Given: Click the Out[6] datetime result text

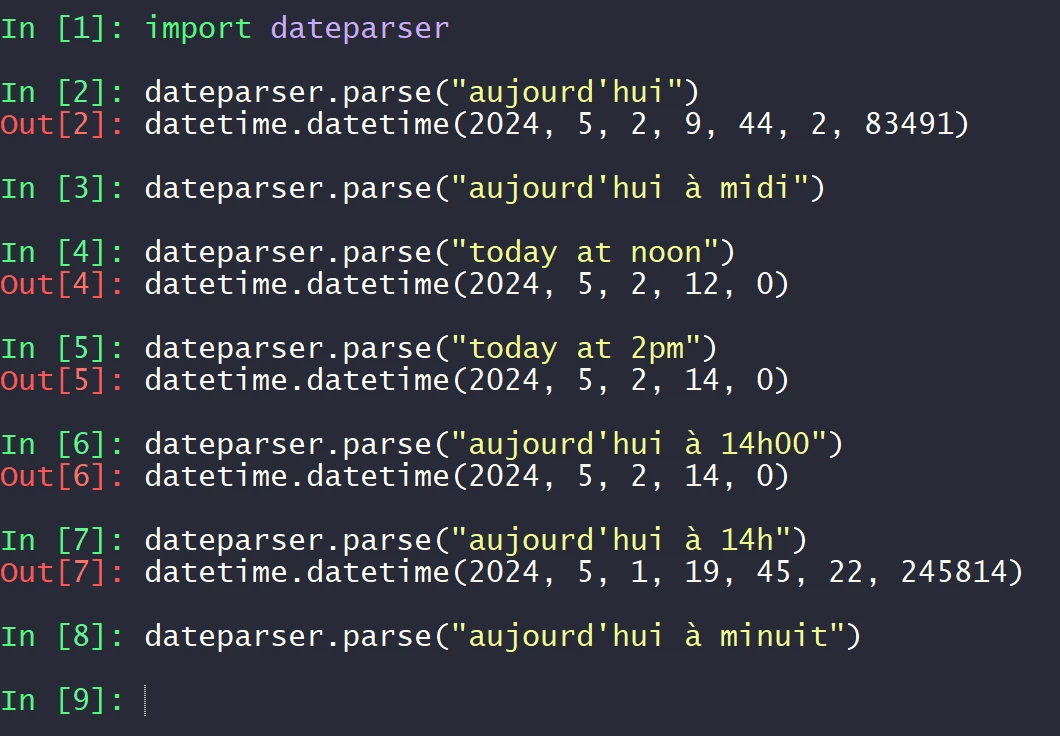Looking at the screenshot, I should 466,476.
